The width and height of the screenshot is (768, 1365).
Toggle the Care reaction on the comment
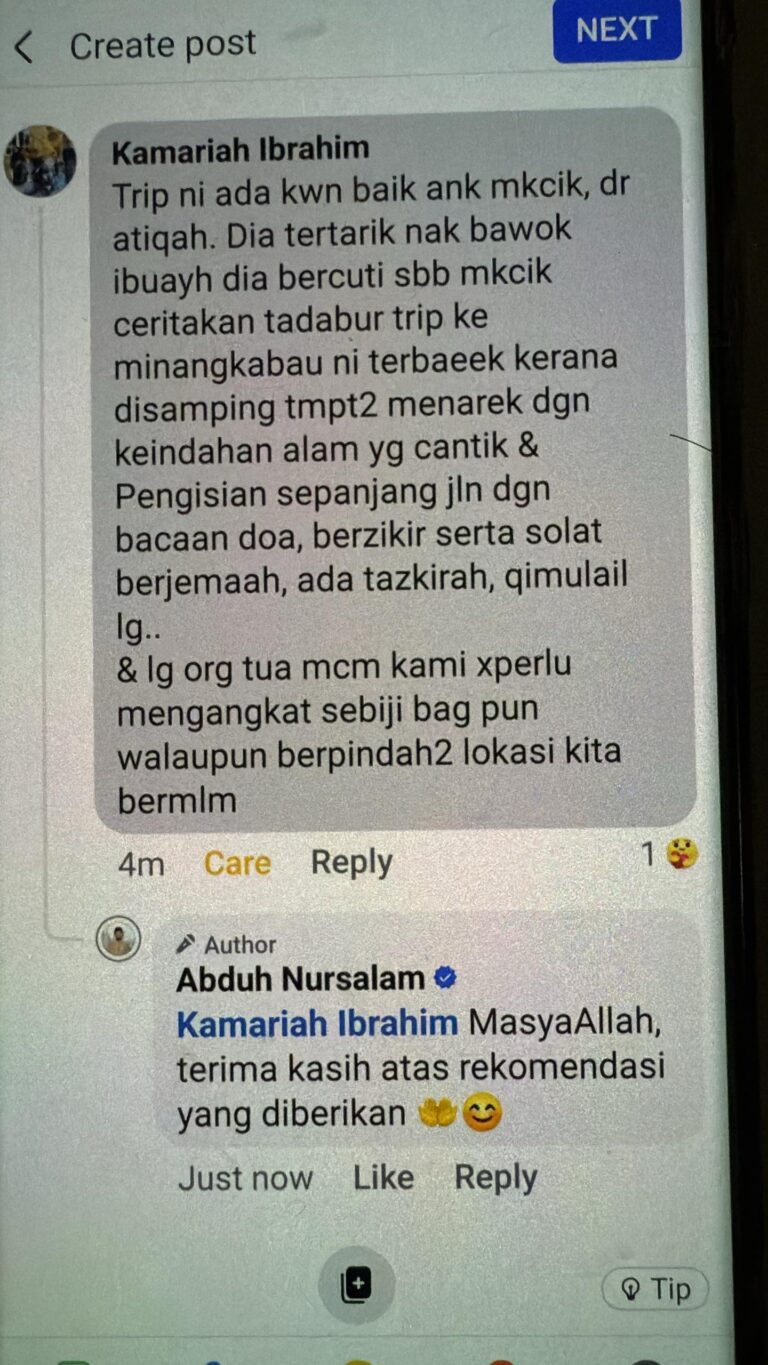(237, 863)
